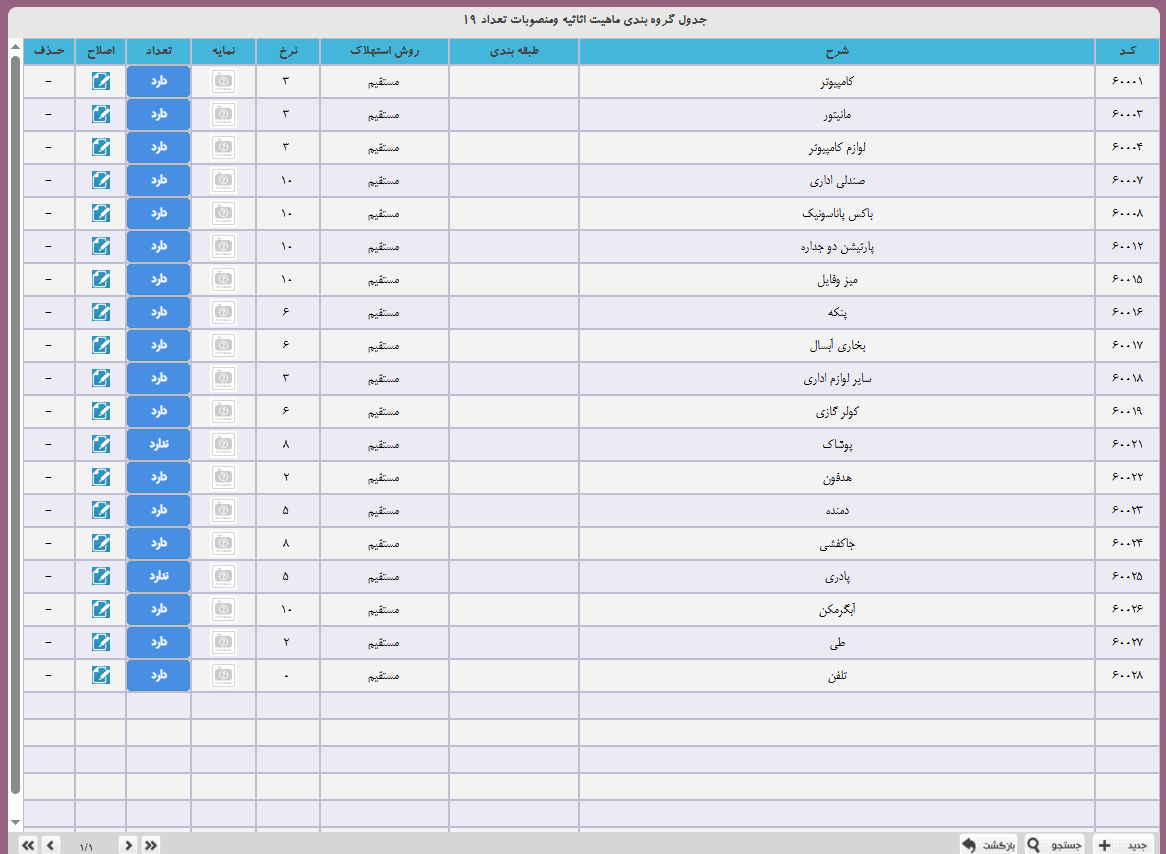This screenshot has width=1166, height=854.
Task: View the نمایه thumbnail for پنکه
Action: pyautogui.click(x=224, y=312)
